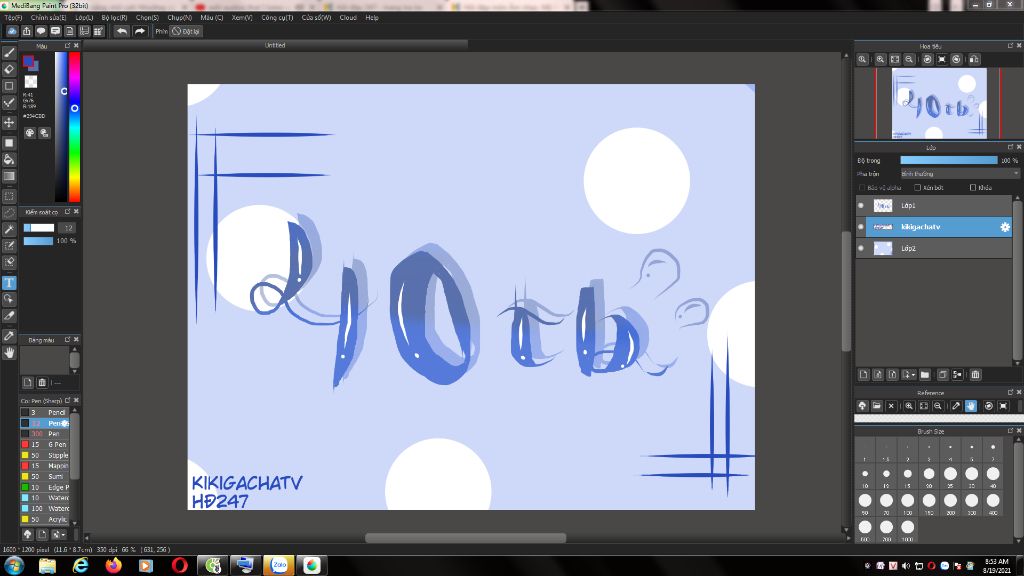This screenshot has width=1024, height=576.
Task: Select the Text tool
Action: tap(9, 283)
